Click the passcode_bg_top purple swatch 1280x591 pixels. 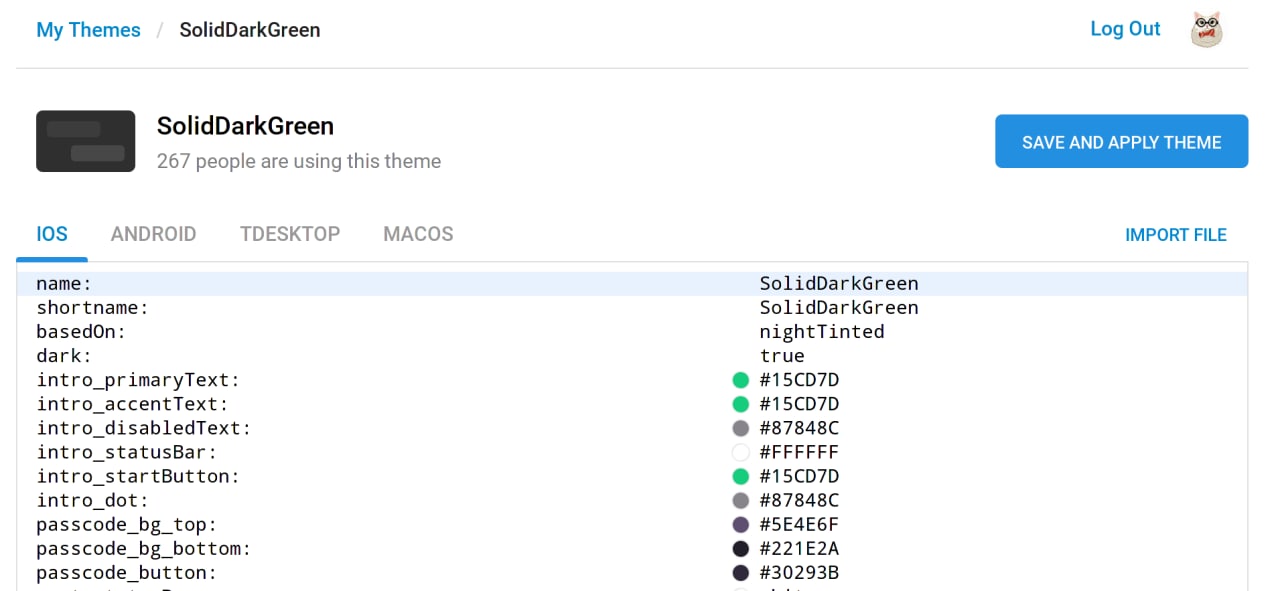[741, 524]
